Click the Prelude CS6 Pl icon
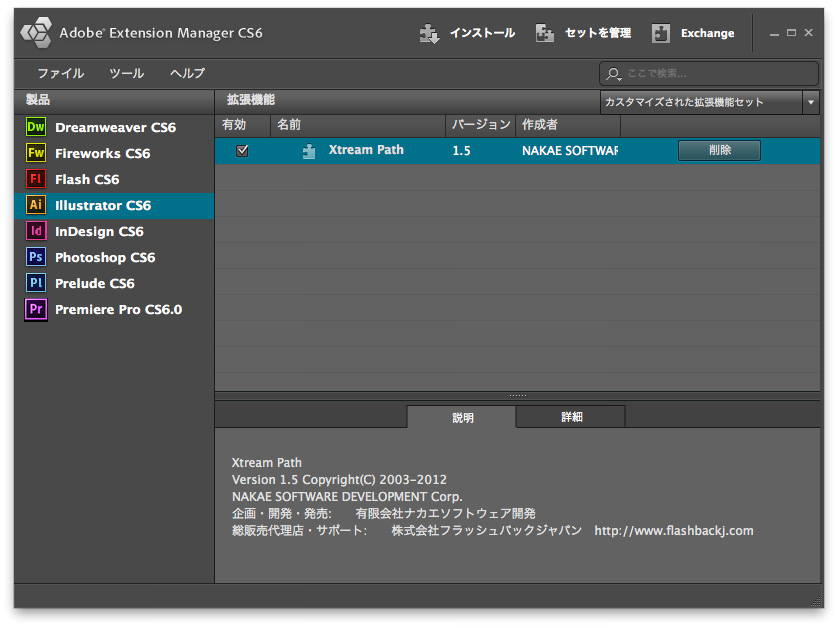Viewport: 838px width, 628px height. tap(36, 283)
